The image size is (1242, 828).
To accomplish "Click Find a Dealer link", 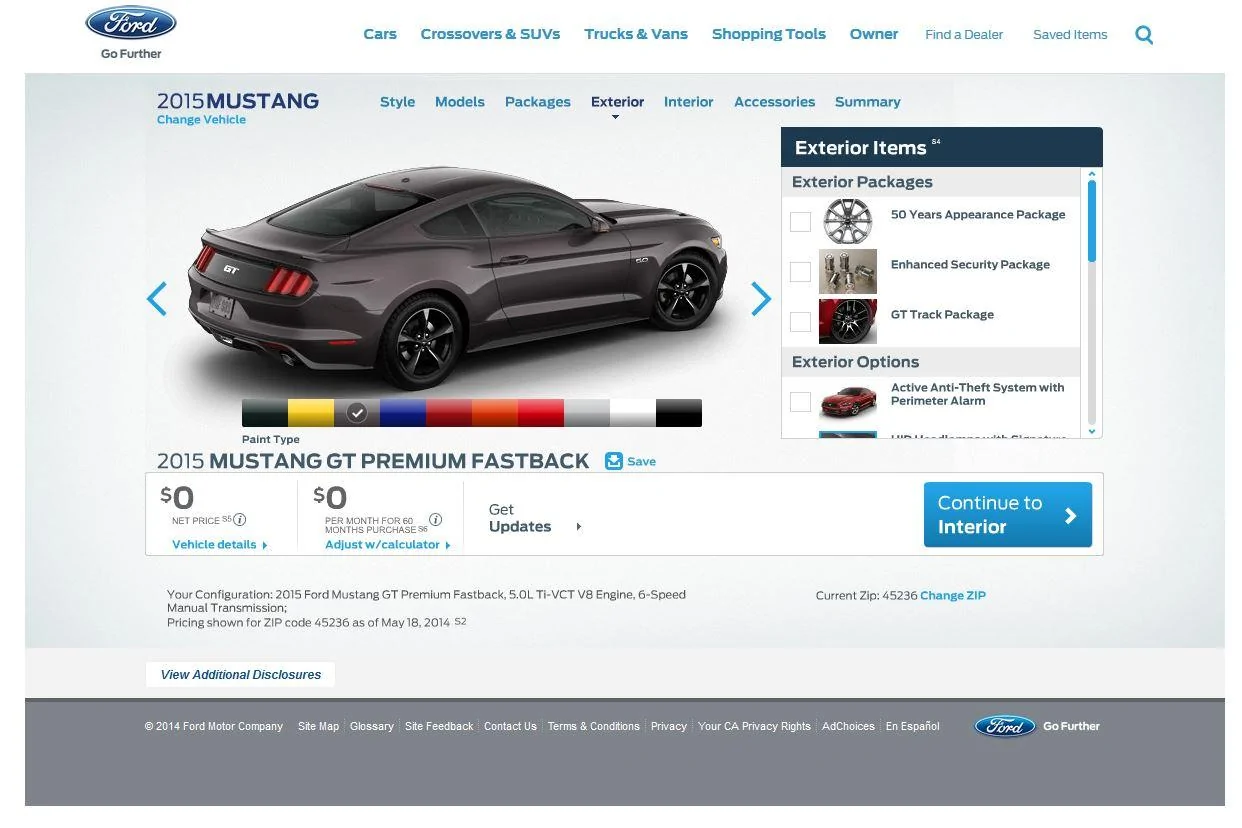I will (964, 34).
